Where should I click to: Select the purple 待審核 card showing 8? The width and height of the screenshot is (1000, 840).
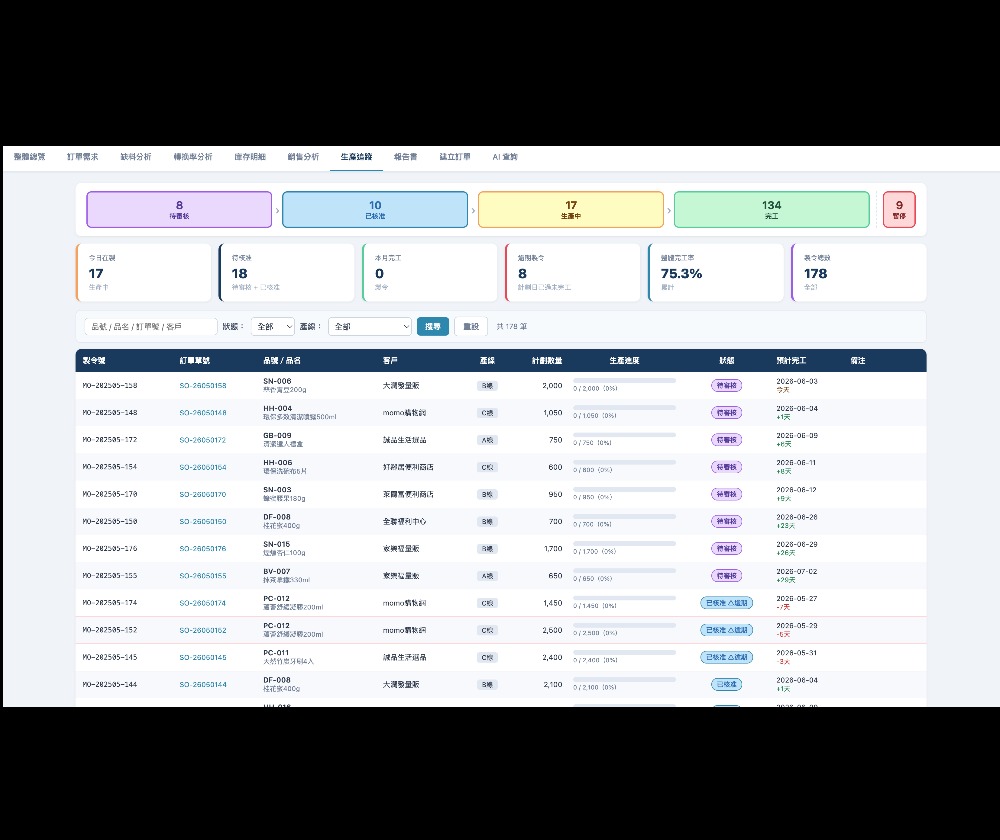point(179,209)
